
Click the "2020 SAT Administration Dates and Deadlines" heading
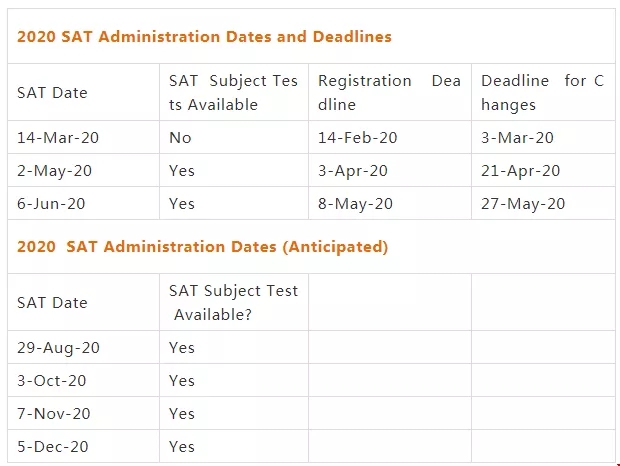point(204,37)
